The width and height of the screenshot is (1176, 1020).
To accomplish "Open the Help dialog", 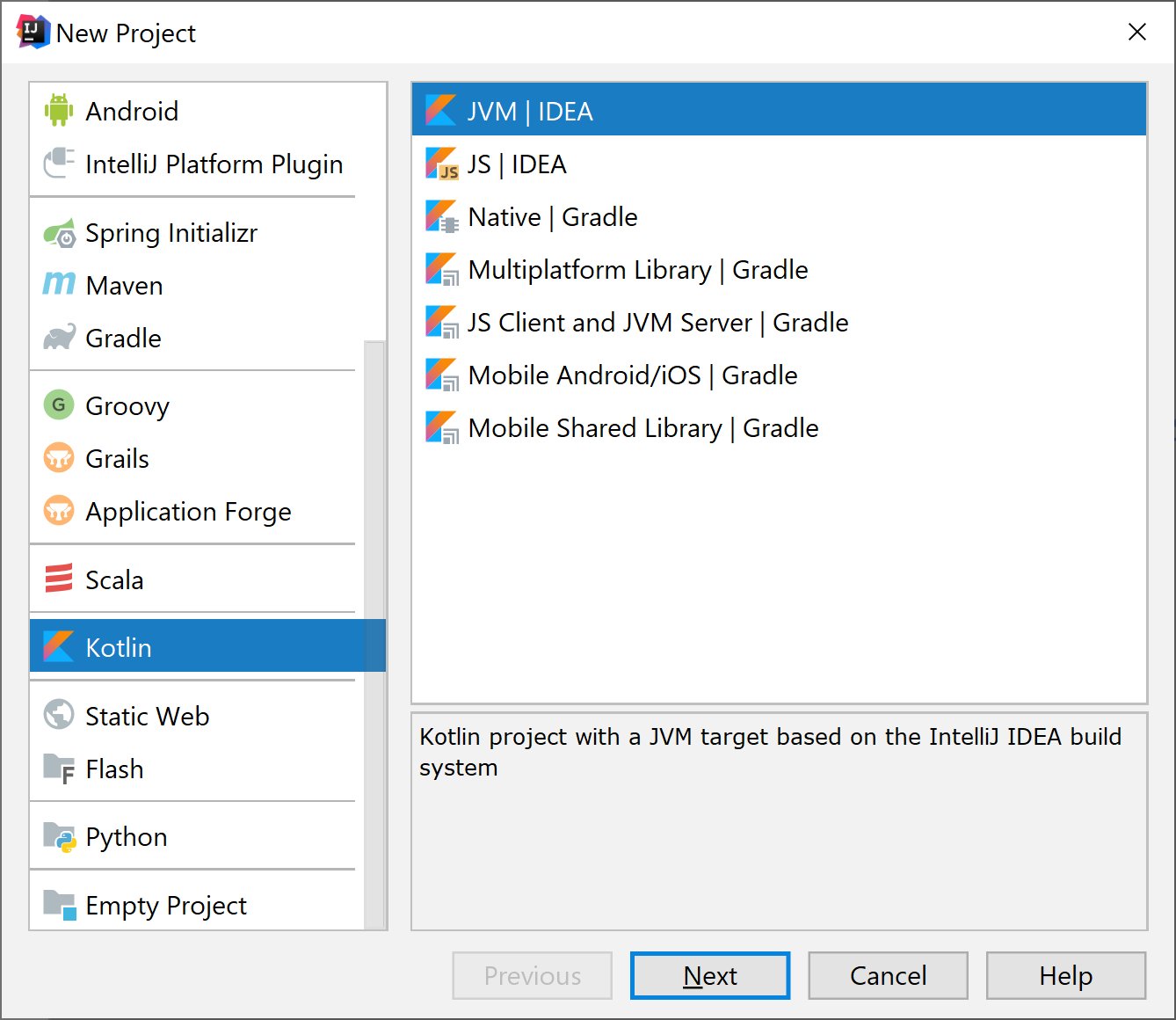I will point(1064,975).
